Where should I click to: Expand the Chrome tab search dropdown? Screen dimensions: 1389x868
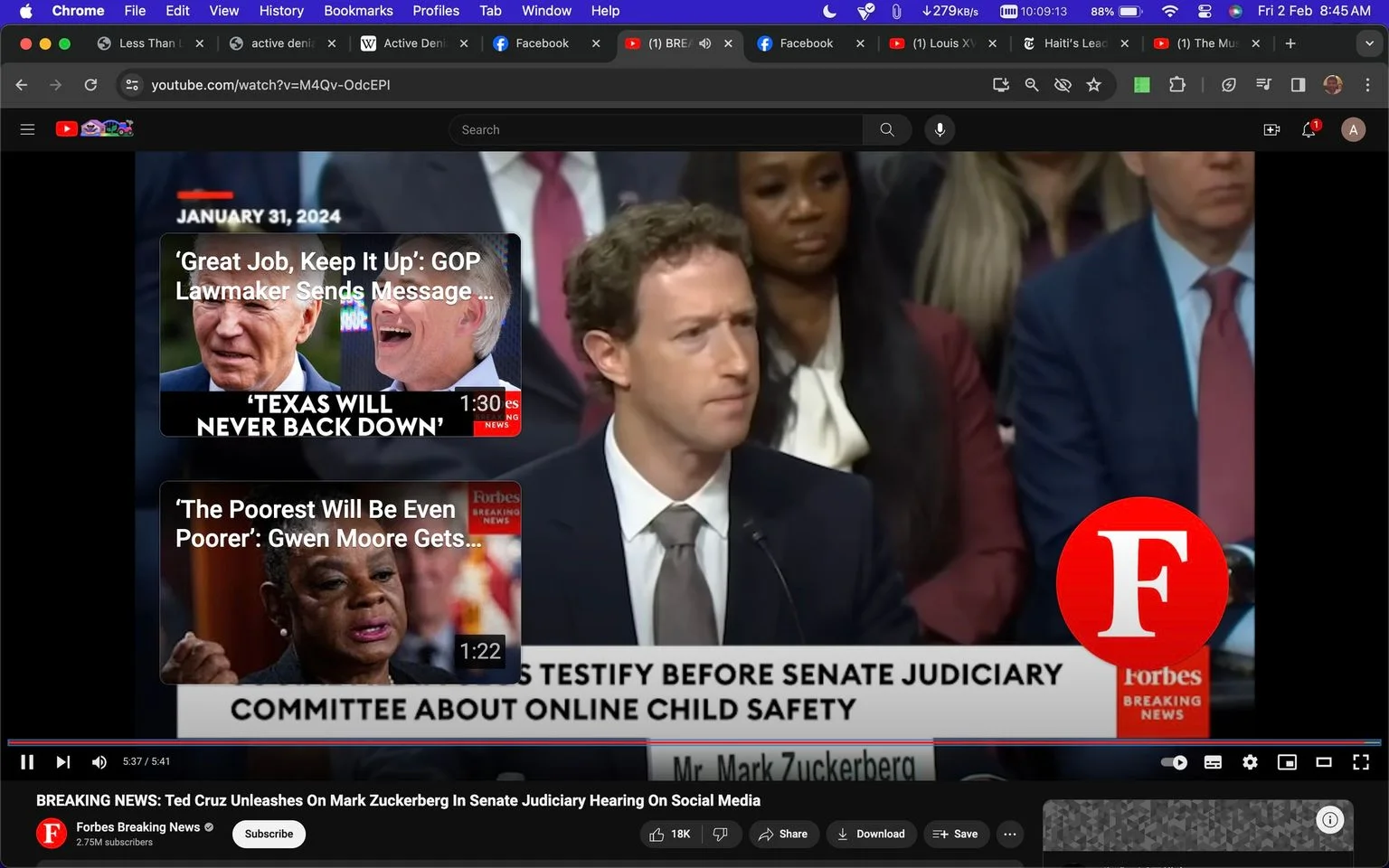1369,43
